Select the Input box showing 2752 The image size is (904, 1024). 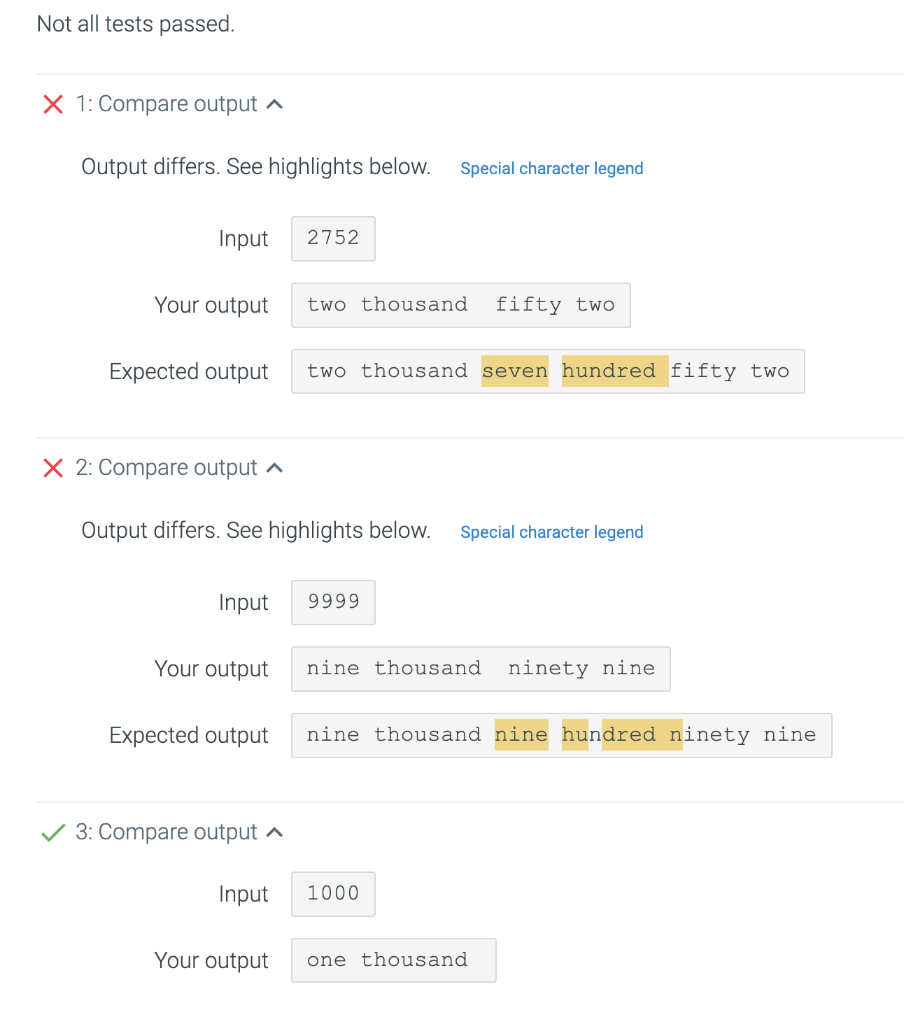tap(333, 238)
